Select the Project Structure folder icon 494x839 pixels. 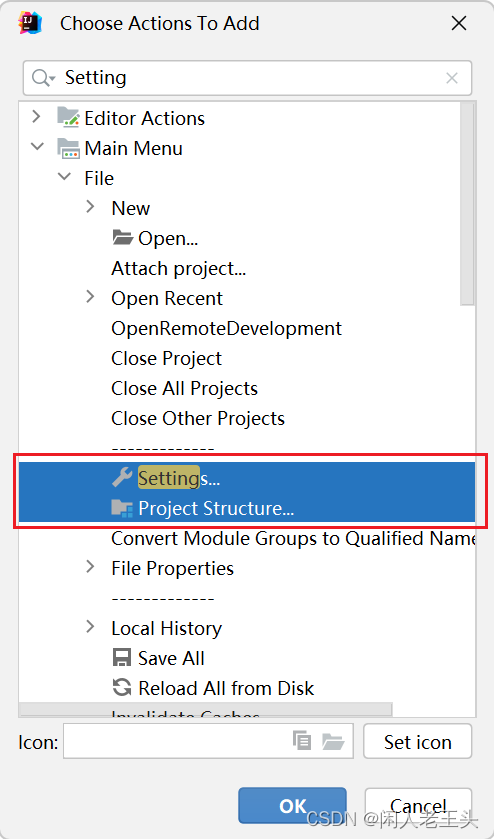click(122, 508)
